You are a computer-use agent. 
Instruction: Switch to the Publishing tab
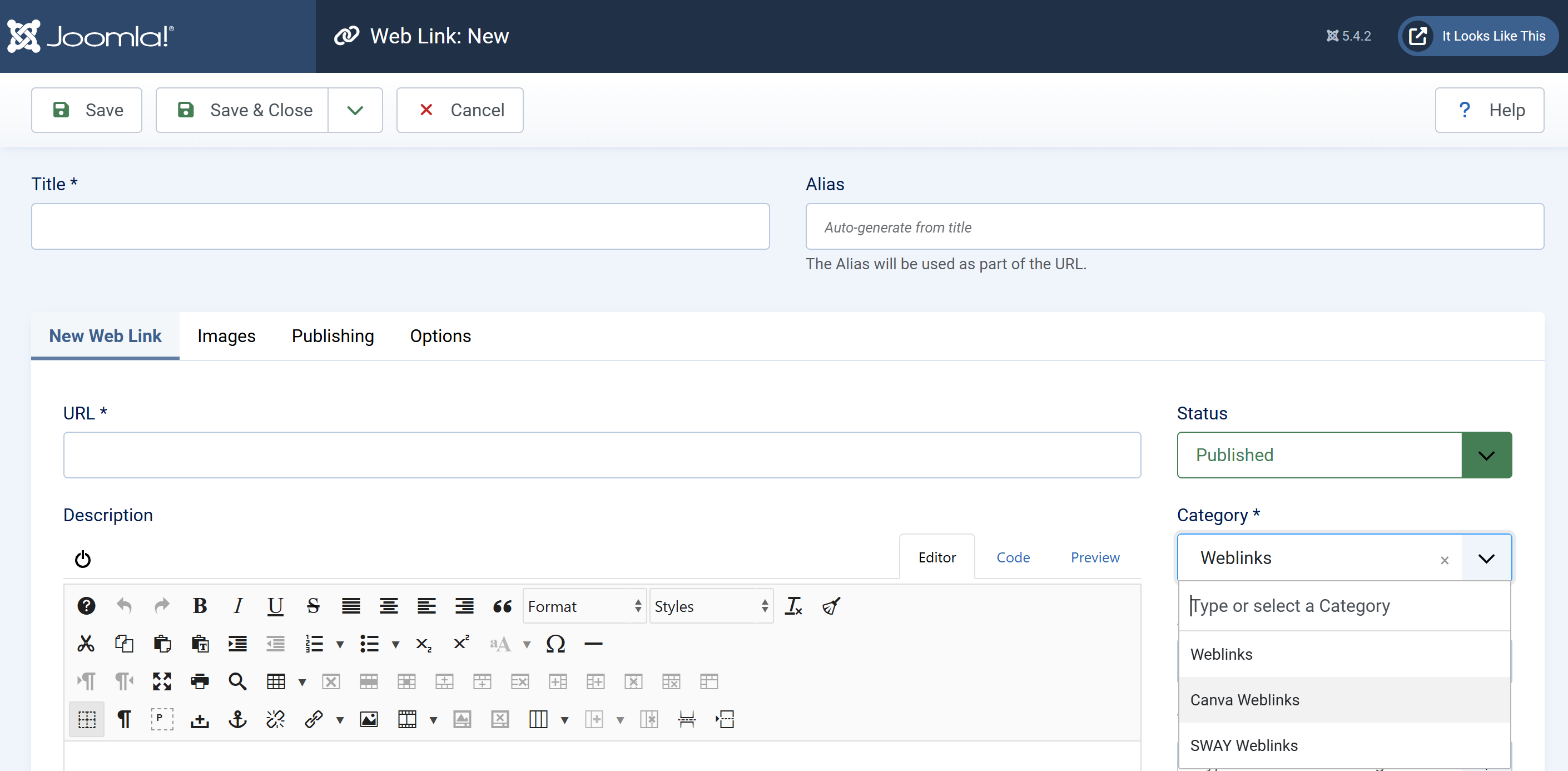[333, 336]
